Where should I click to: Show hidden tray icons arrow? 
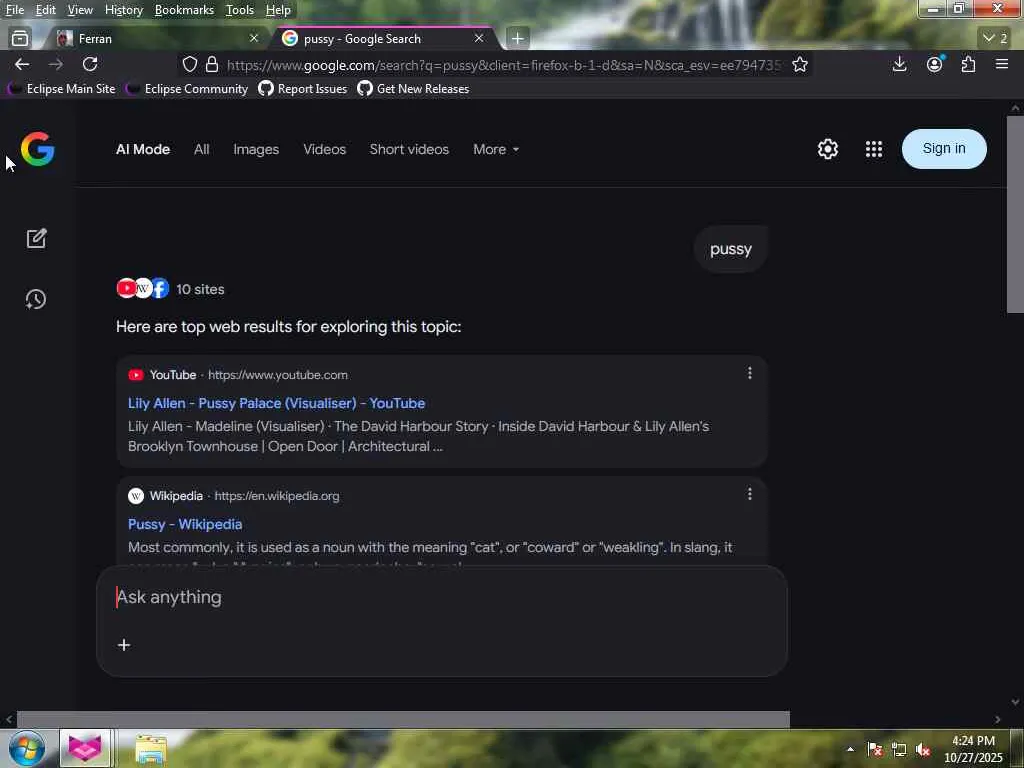850,750
